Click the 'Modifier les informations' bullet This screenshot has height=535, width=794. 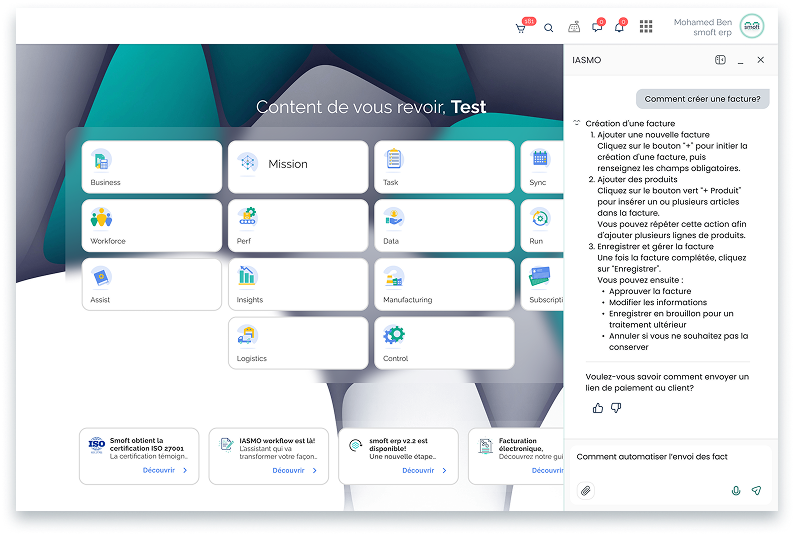point(658,302)
